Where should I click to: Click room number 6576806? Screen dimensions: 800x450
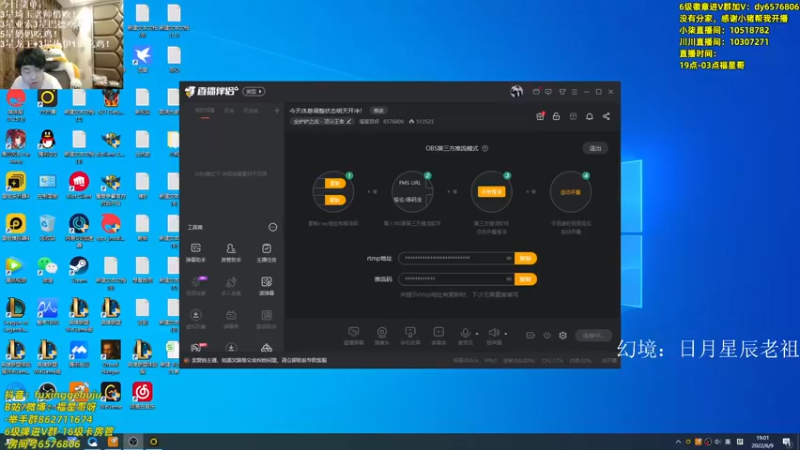(393, 121)
